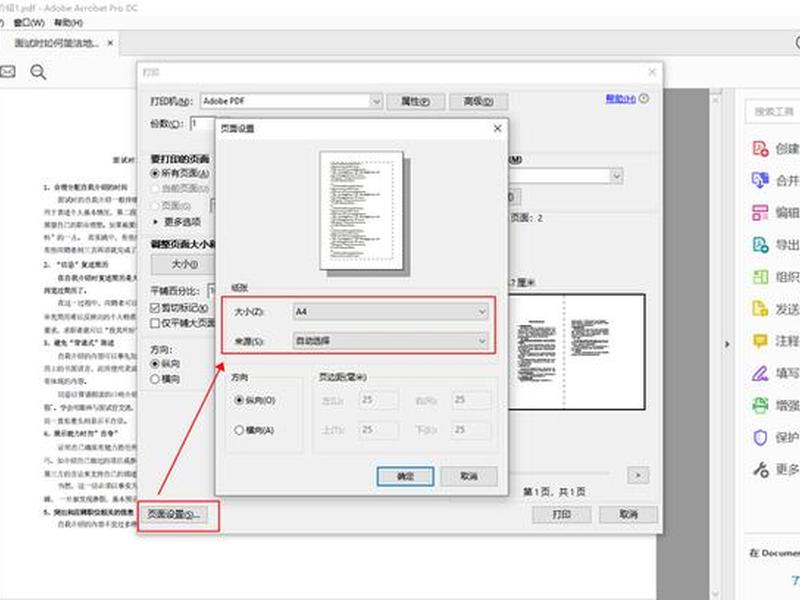Click the 下 margin field showing 25

pyautogui.click(x=471, y=430)
